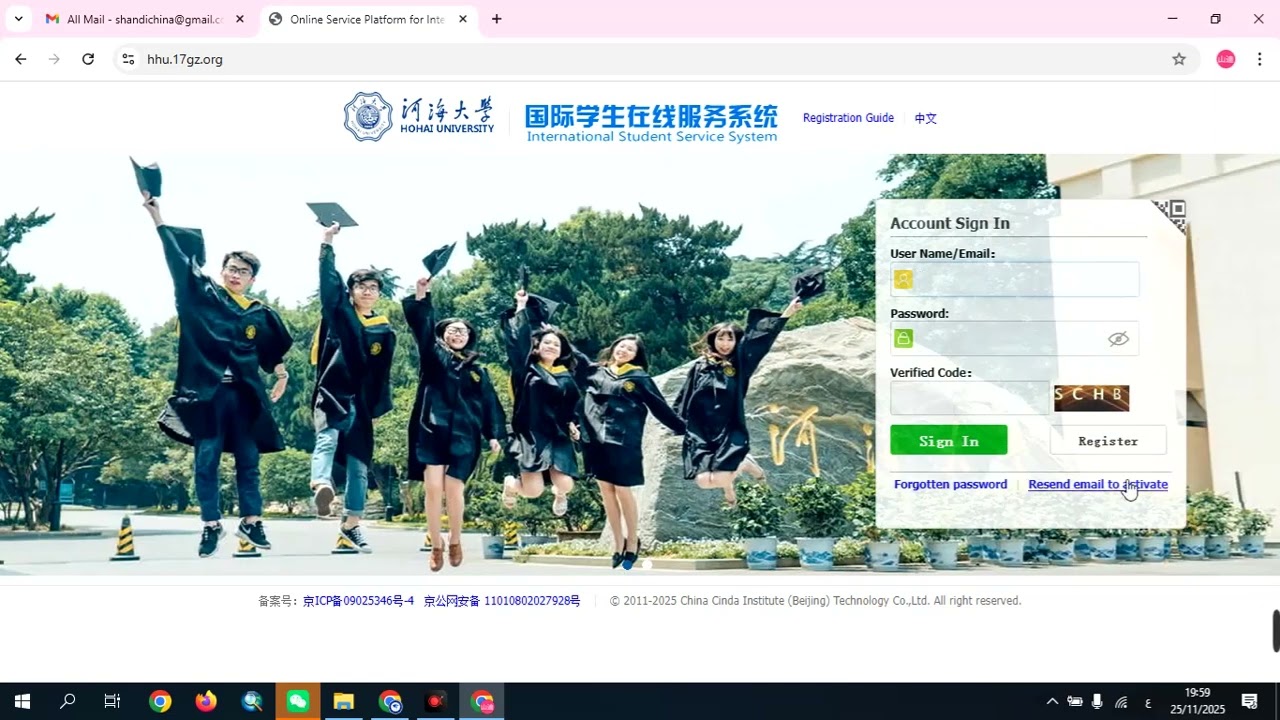Open Windows taskbar search
Viewport: 1280px width, 720px height.
tap(67, 701)
